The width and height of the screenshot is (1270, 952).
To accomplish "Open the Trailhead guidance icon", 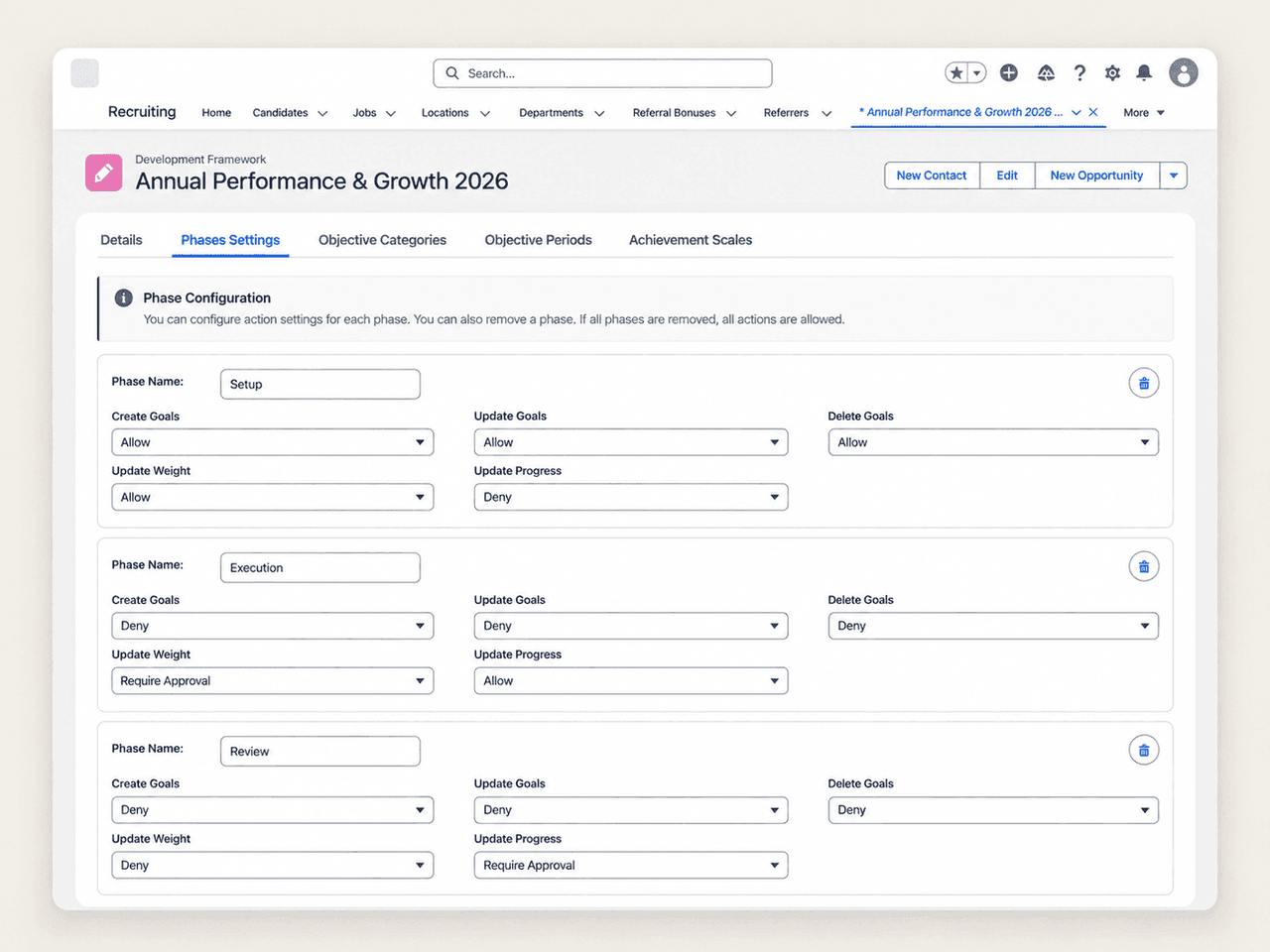I will 1046,72.
